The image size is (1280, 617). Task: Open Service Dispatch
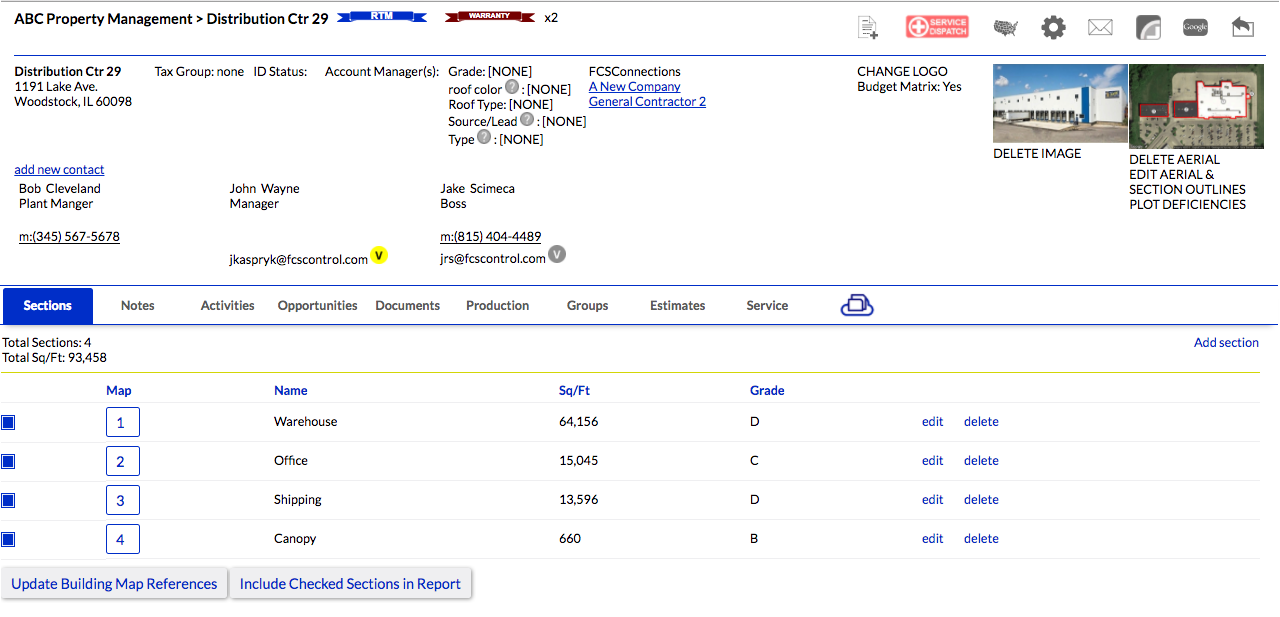(x=937, y=27)
